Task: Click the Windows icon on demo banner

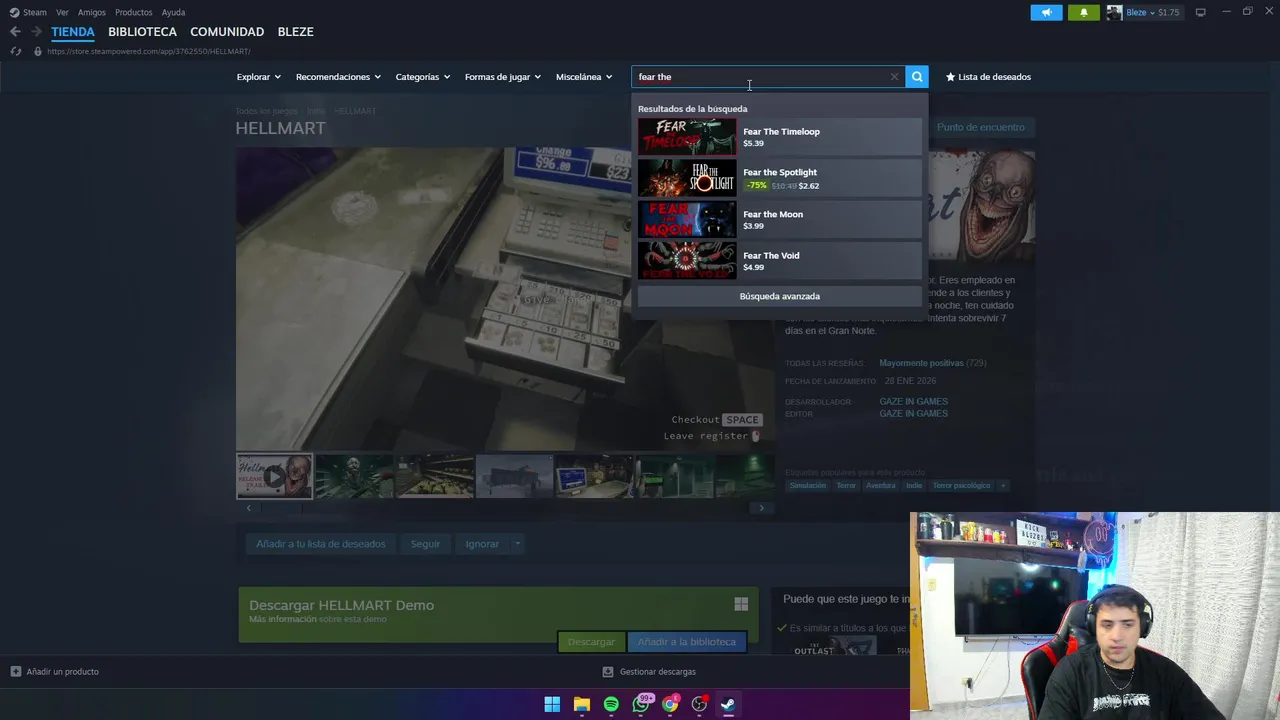Action: point(741,604)
